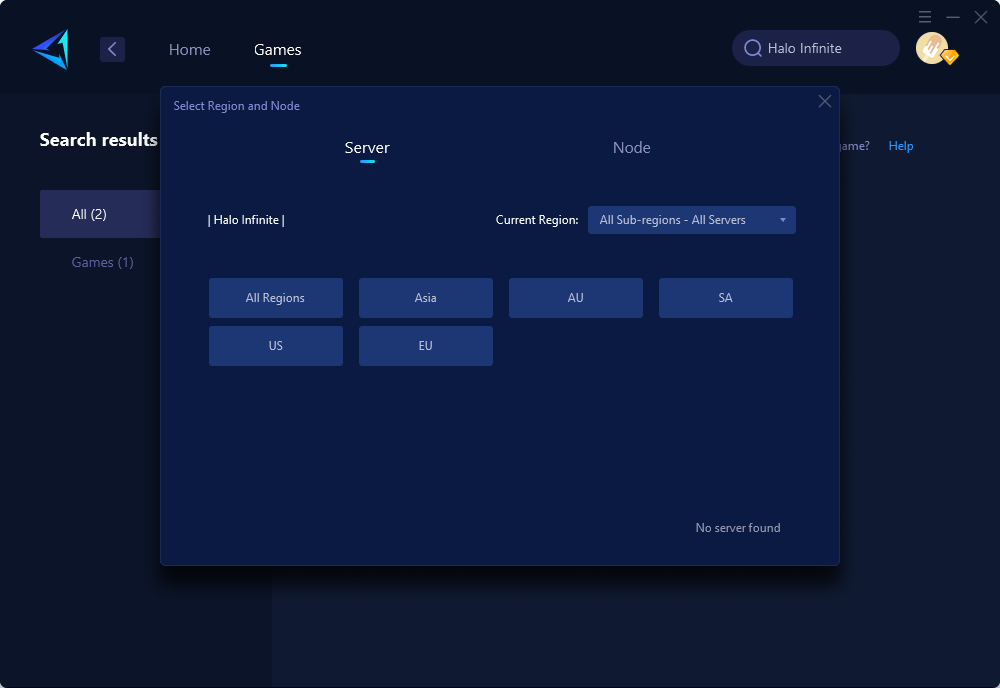The height and width of the screenshot is (688, 1000).
Task: Switch to the Node tab
Action: pos(631,148)
